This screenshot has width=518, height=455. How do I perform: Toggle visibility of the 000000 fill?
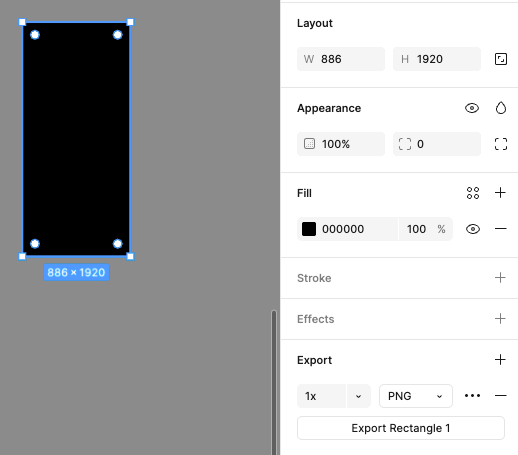click(473, 229)
